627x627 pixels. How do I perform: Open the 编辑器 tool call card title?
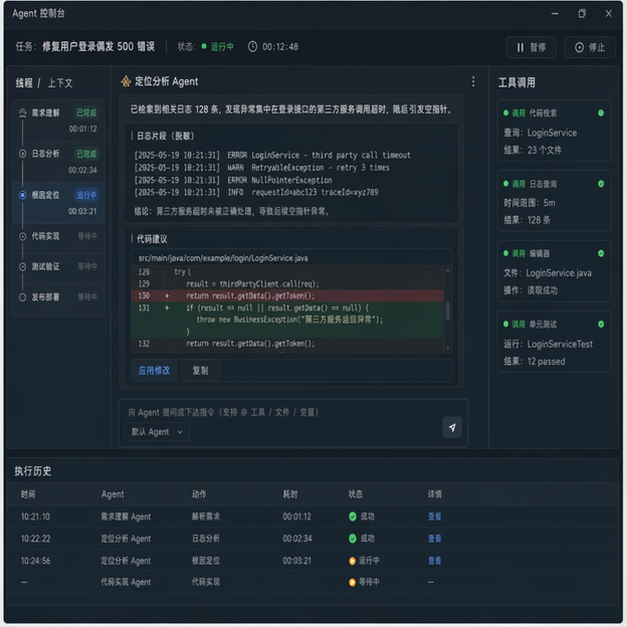(x=539, y=254)
